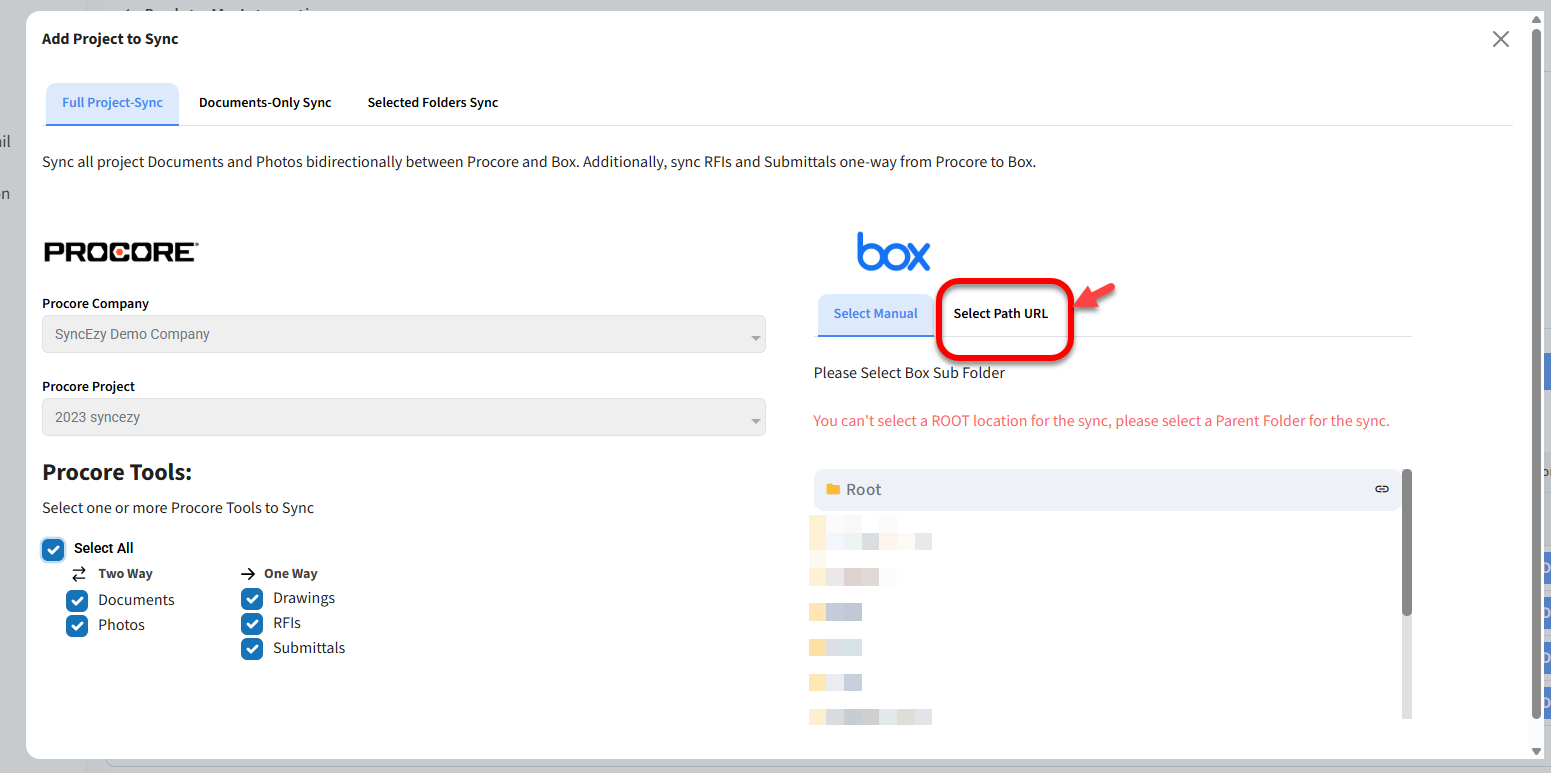
Task: Untick the RFIs checkbox
Action: [252, 624]
